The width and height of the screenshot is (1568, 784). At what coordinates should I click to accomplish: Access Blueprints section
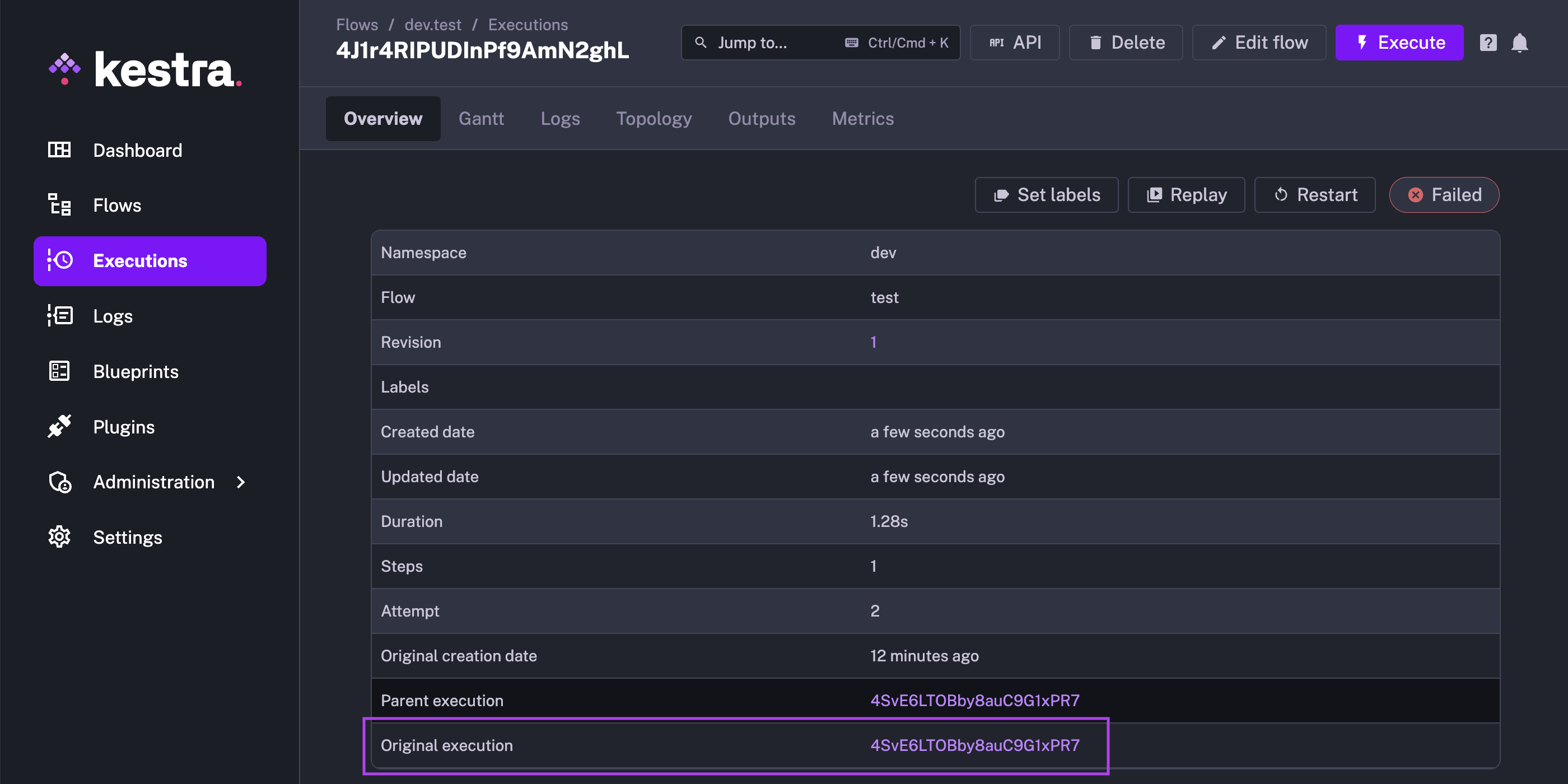click(135, 370)
